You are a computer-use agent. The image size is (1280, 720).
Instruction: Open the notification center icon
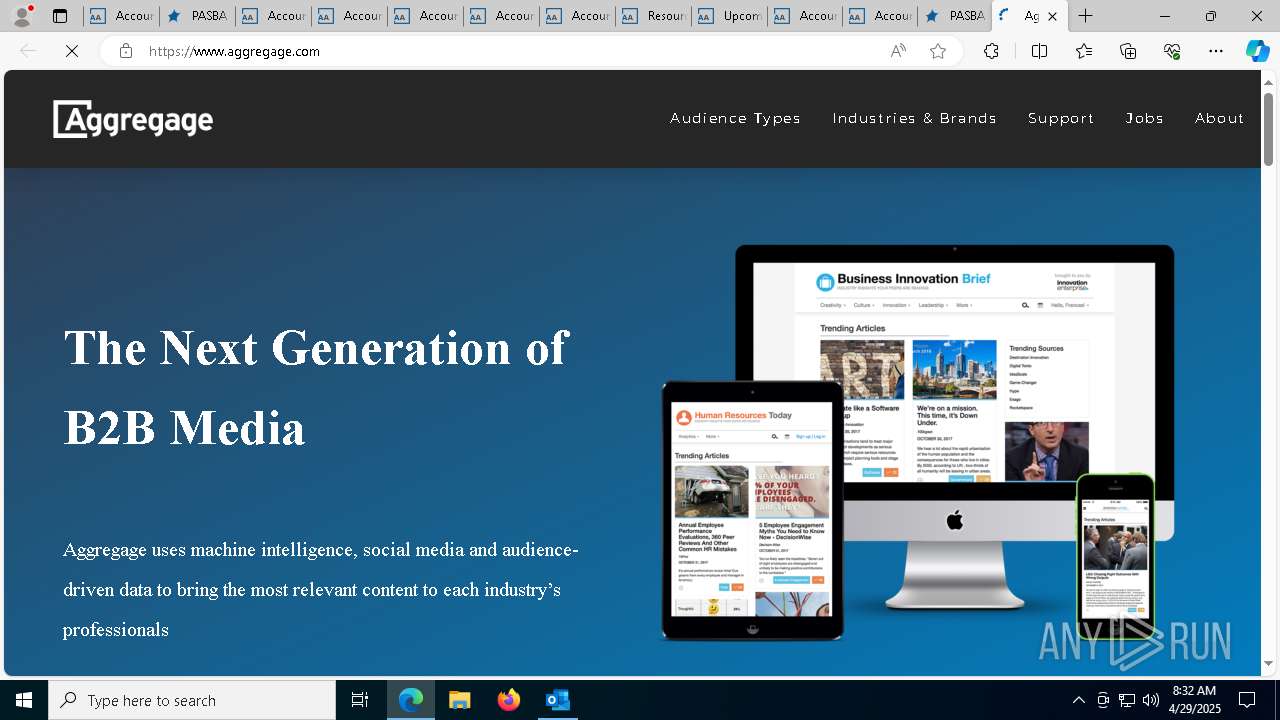pos(1247,700)
